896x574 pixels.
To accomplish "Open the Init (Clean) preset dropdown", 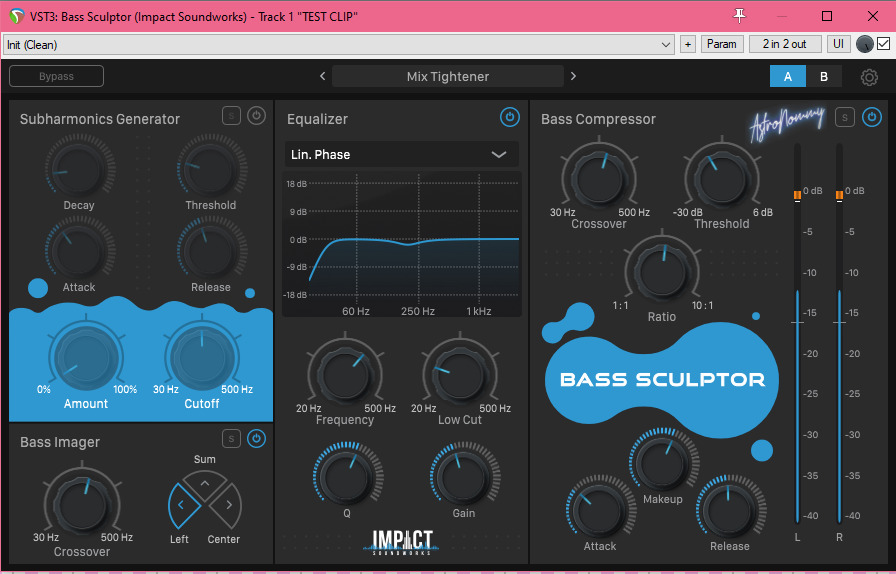I will [340, 45].
